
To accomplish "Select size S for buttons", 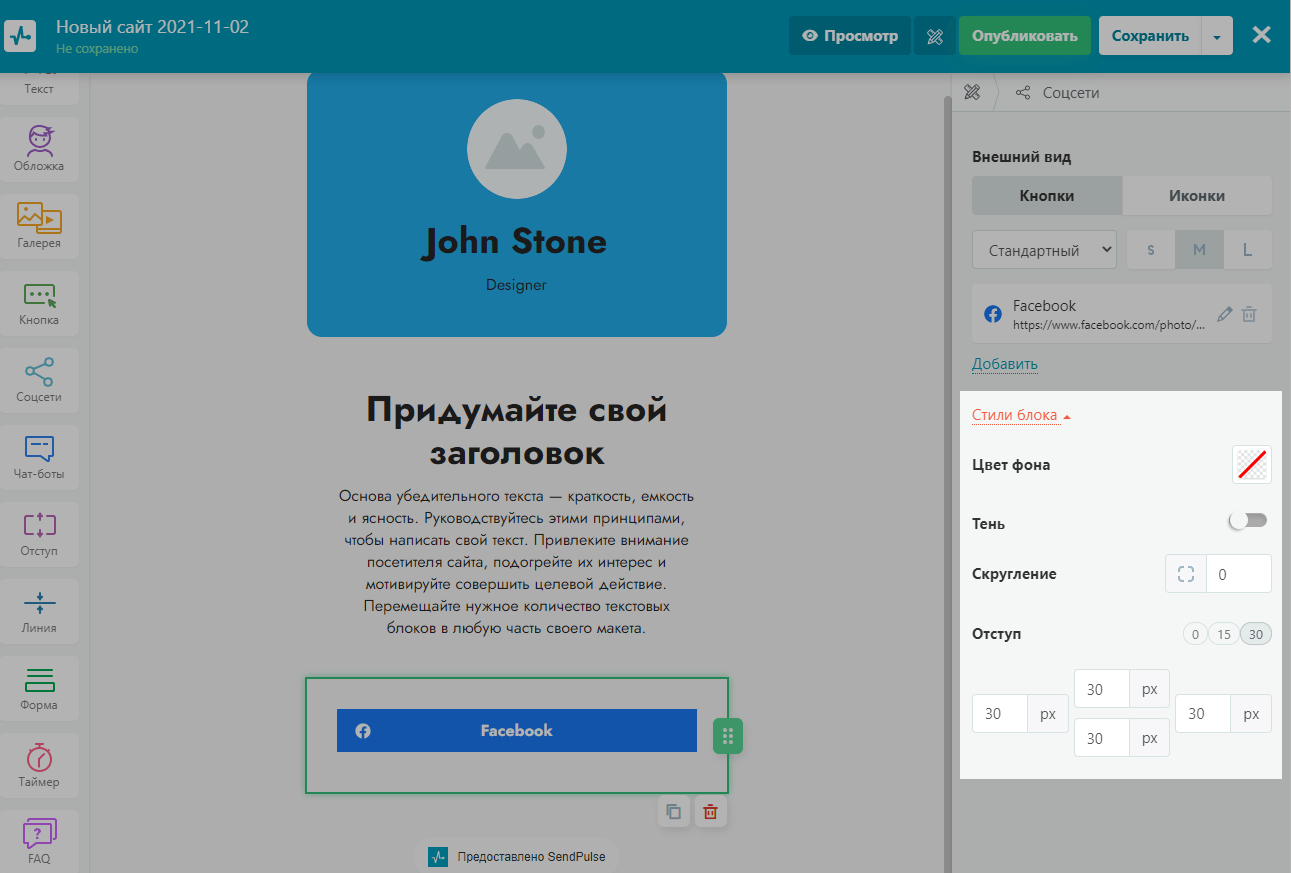I will tap(1151, 250).
